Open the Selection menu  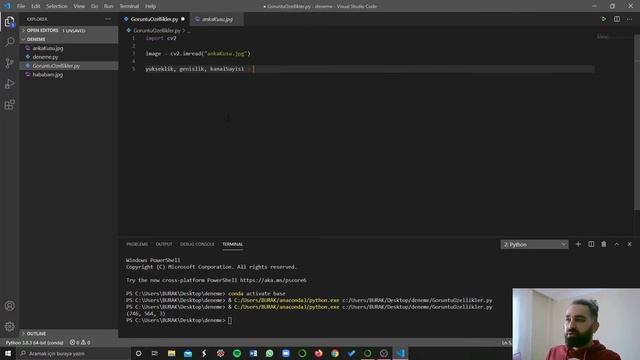(x=57, y=6)
